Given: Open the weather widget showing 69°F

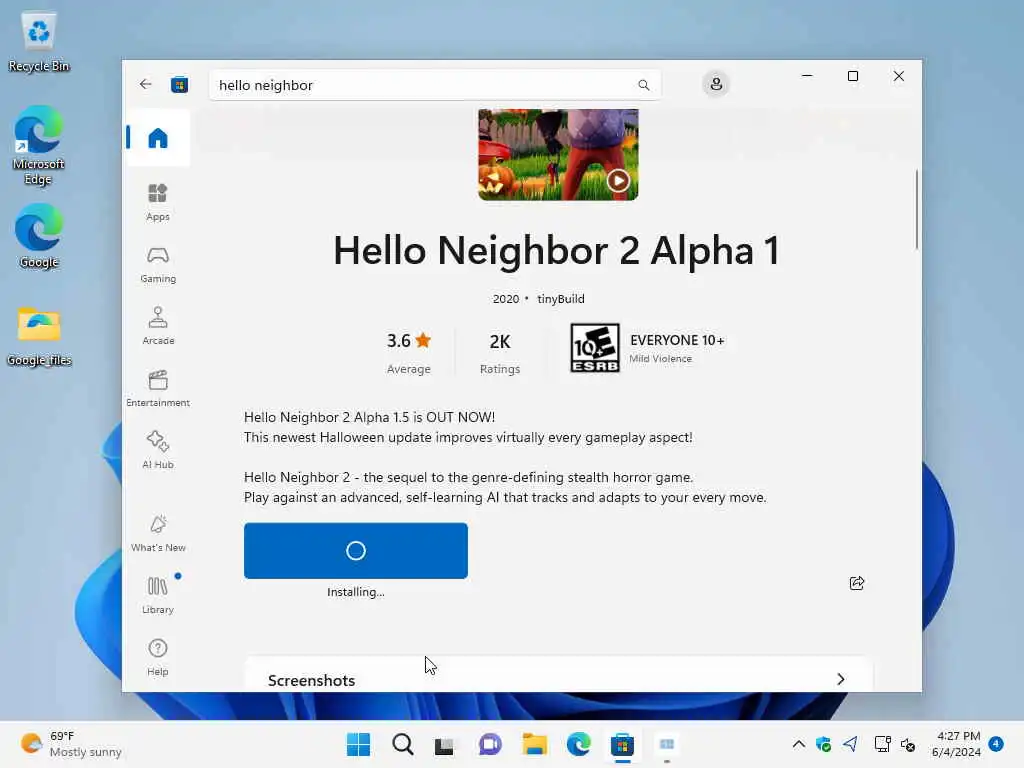Looking at the screenshot, I should 71,744.
